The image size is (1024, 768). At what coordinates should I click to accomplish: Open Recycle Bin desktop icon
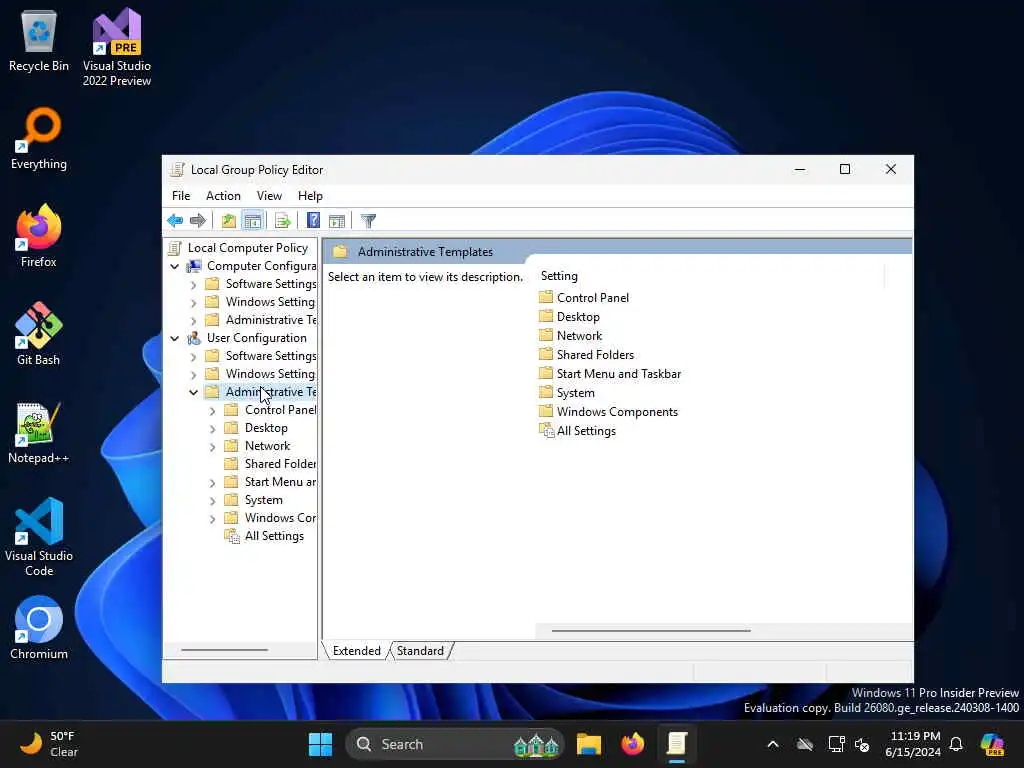[39, 40]
